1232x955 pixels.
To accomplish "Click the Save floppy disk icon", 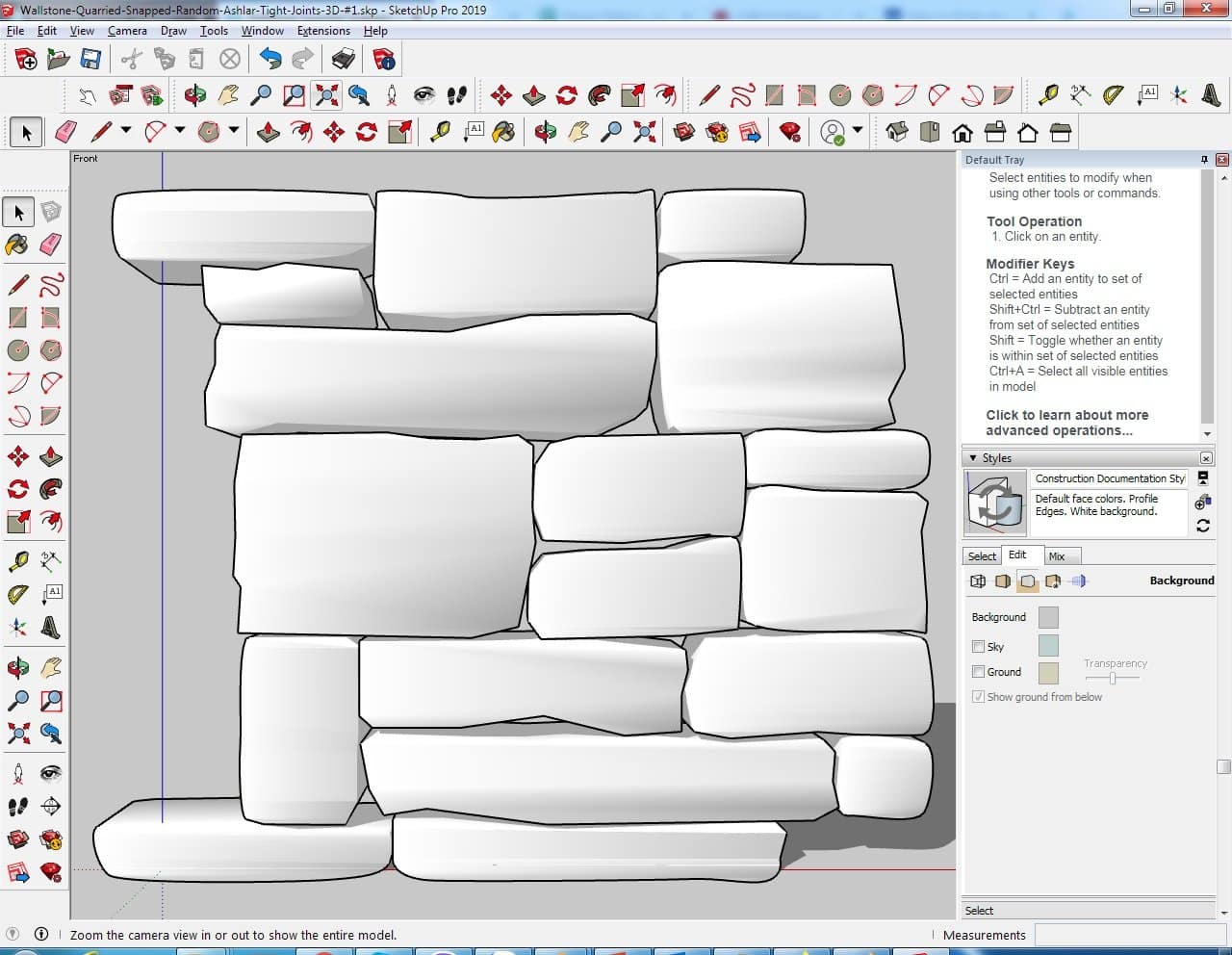I will click(x=90, y=60).
